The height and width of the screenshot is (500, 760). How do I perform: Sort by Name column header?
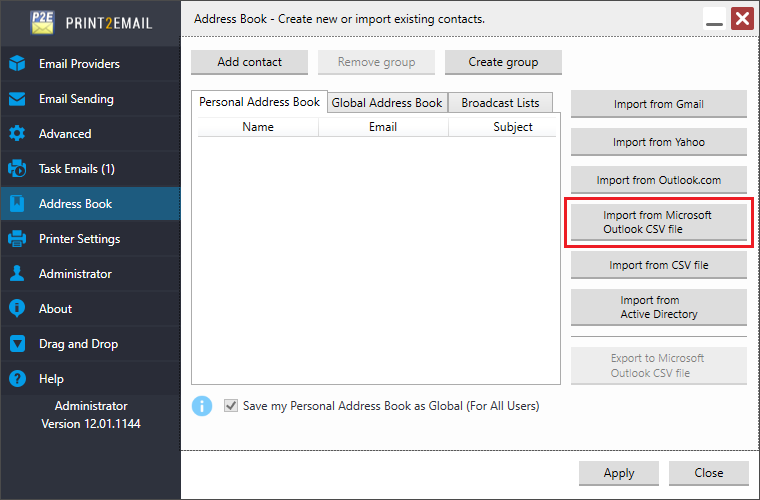(258, 127)
